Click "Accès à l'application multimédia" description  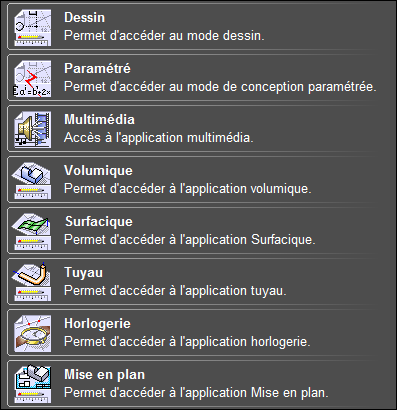(159, 137)
